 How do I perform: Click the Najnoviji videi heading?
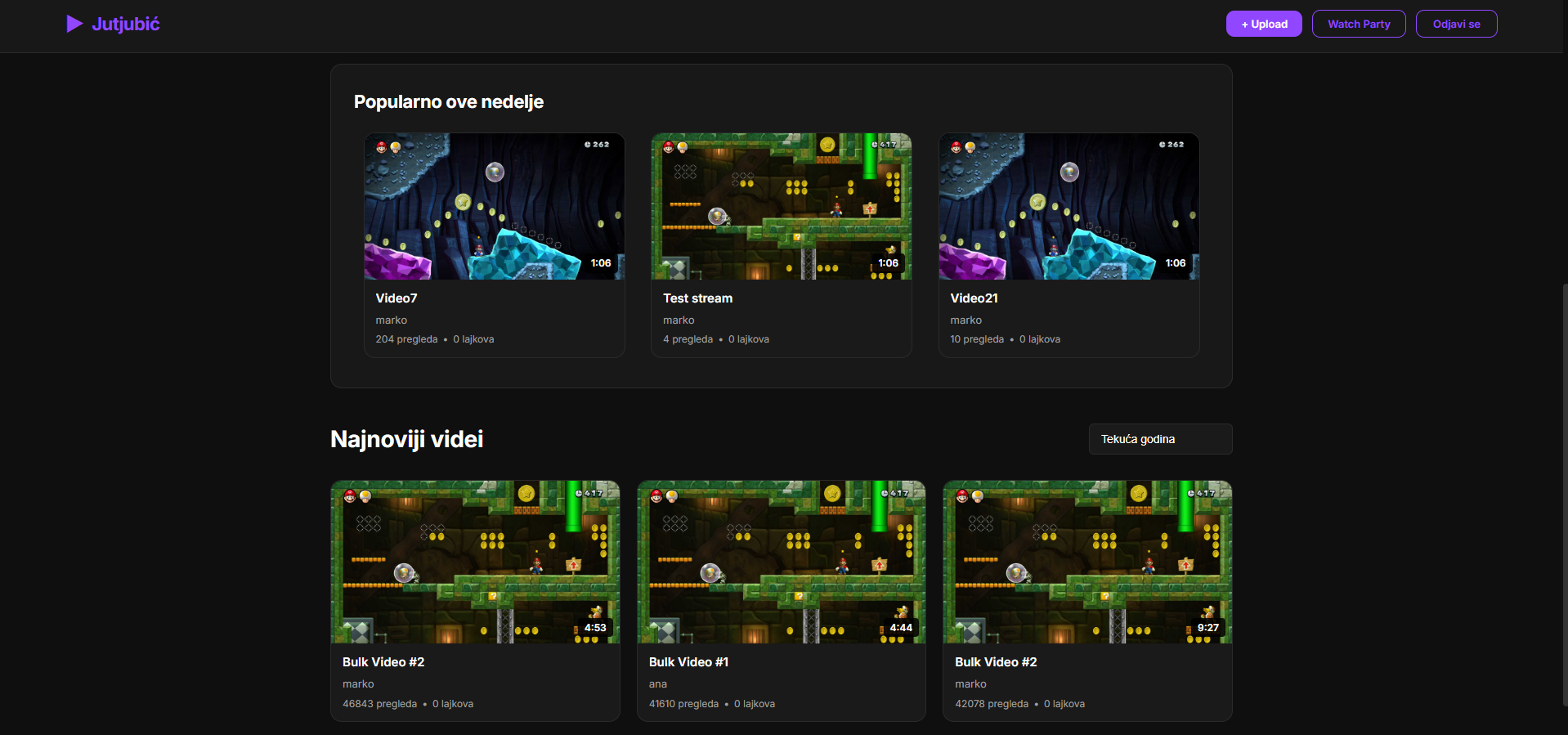406,439
